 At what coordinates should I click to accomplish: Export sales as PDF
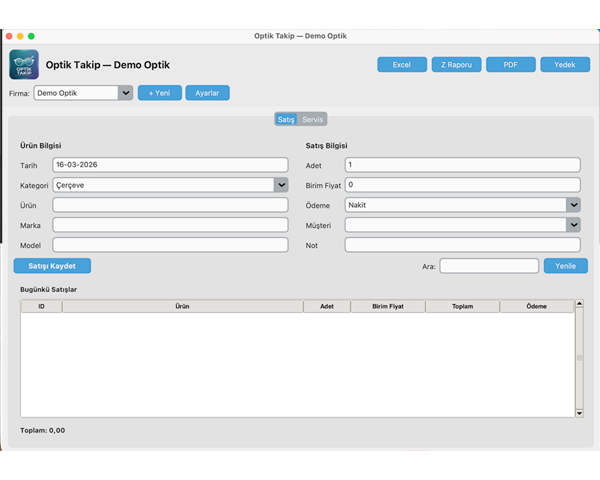(x=511, y=65)
